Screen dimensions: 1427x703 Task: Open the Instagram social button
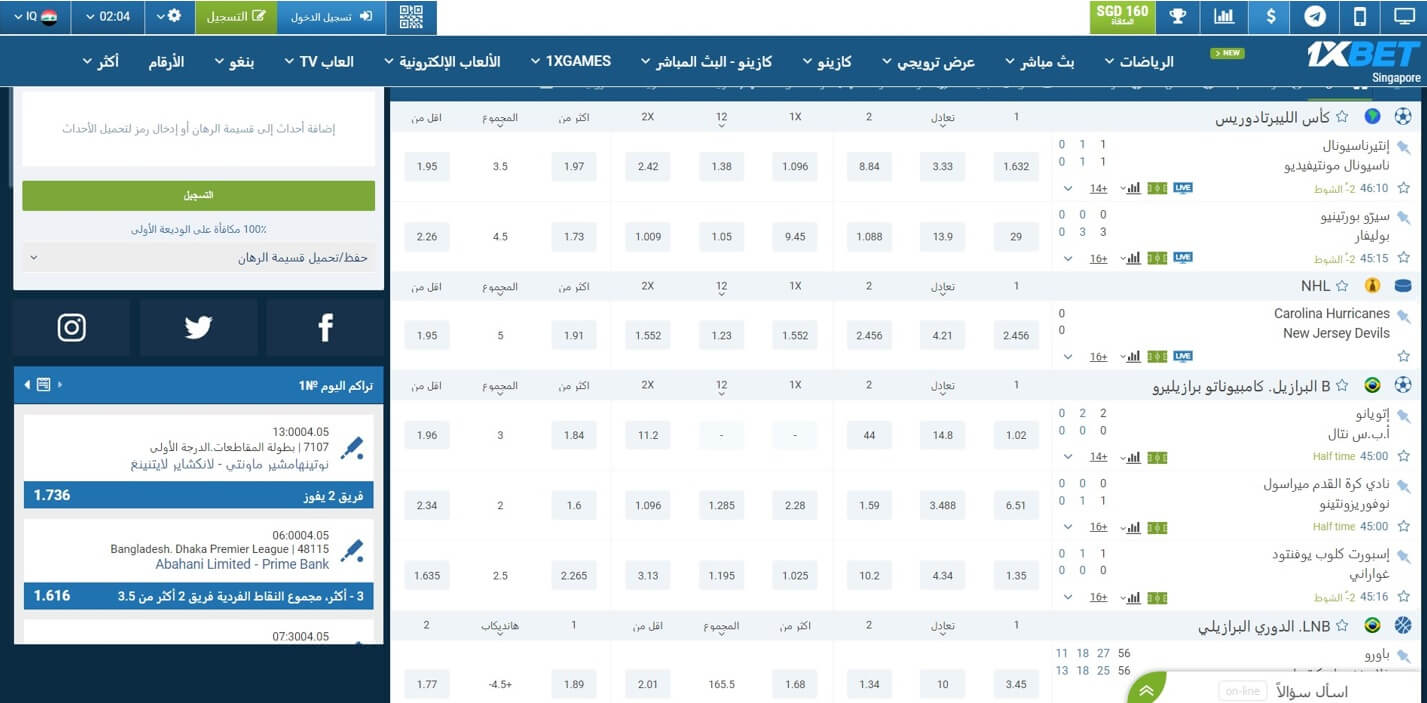pyautogui.click(x=72, y=328)
